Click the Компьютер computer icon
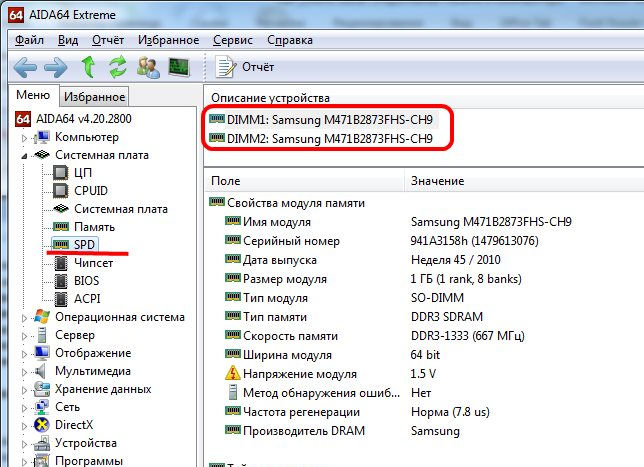The height and width of the screenshot is (467, 644). [x=42, y=137]
